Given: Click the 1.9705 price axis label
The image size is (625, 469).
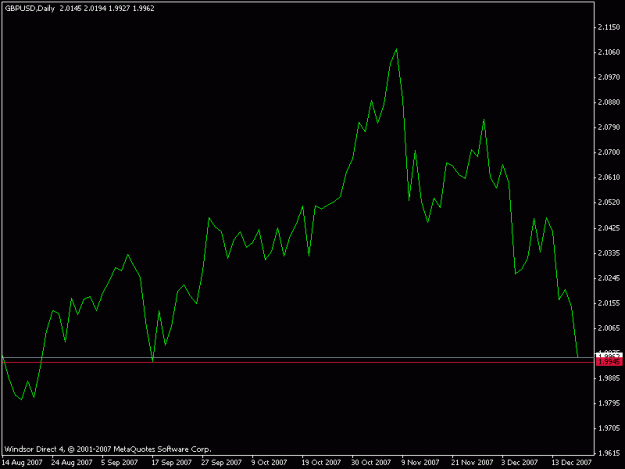Looking at the screenshot, I should coord(609,428).
